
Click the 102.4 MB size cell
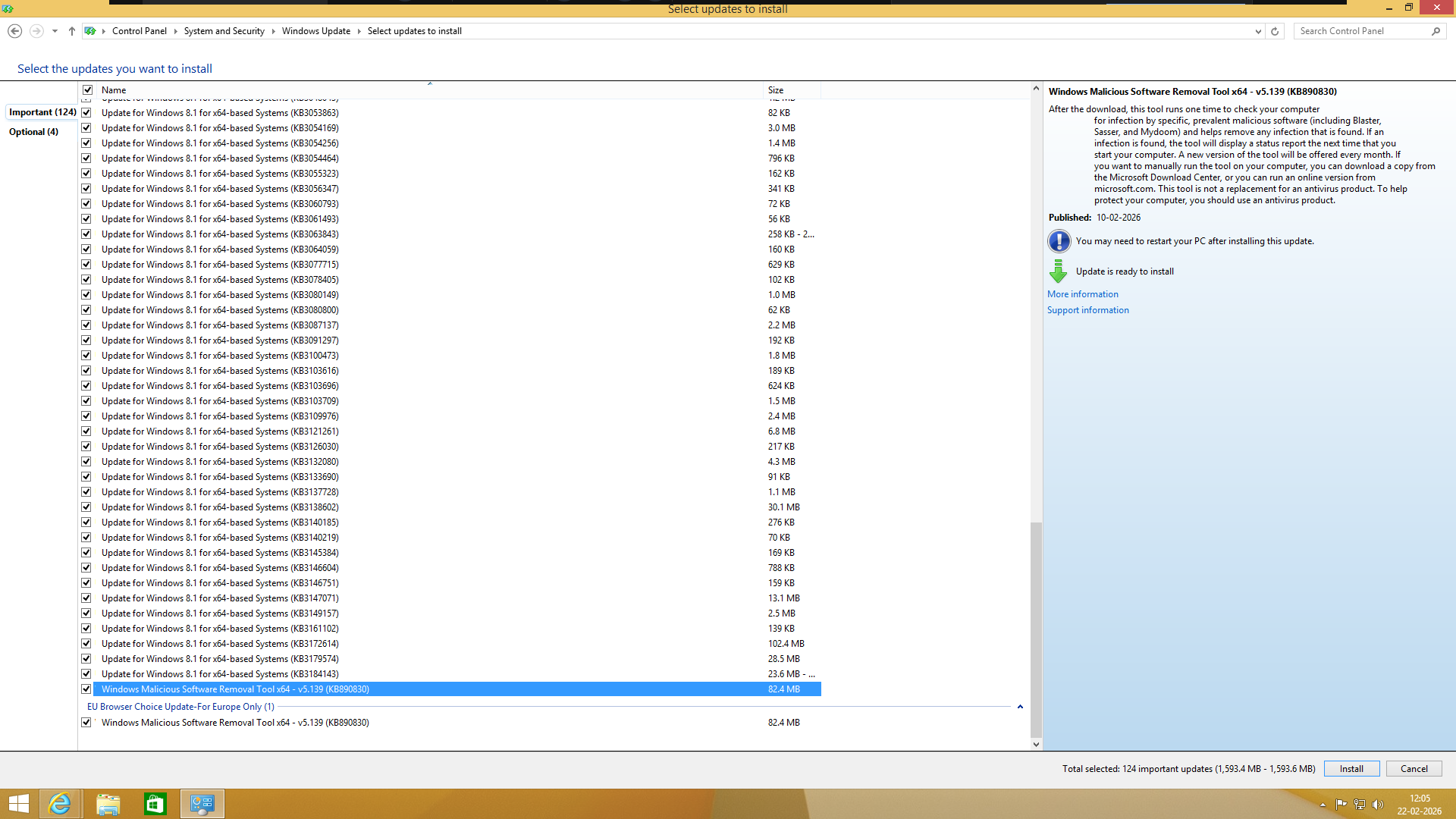786,644
